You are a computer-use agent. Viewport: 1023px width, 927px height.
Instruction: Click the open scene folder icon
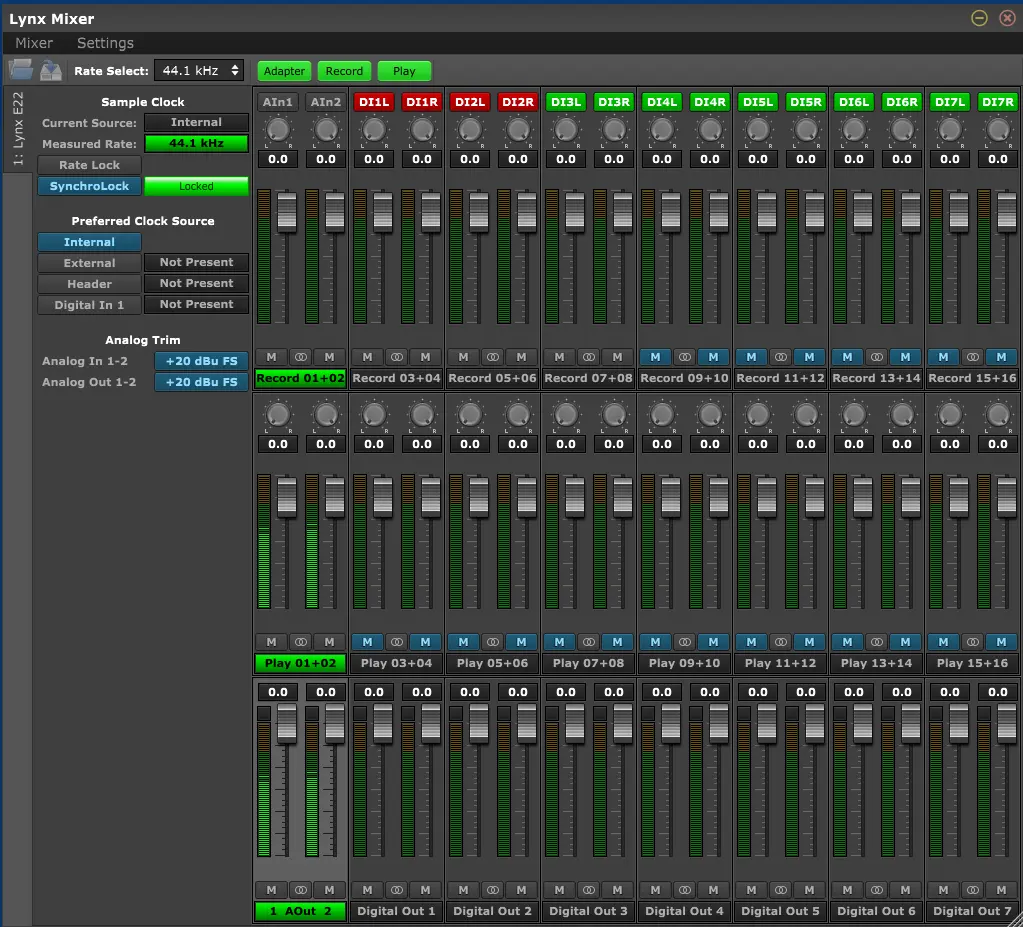click(20, 70)
